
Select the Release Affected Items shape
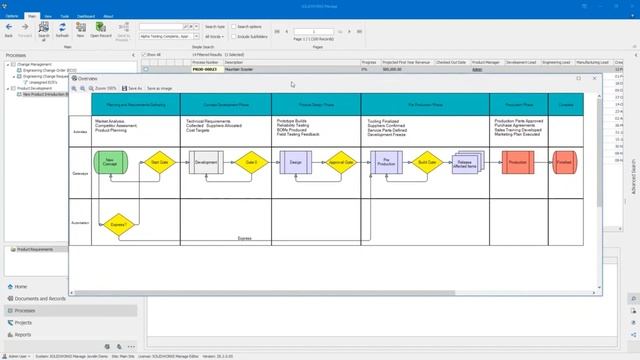click(468, 162)
